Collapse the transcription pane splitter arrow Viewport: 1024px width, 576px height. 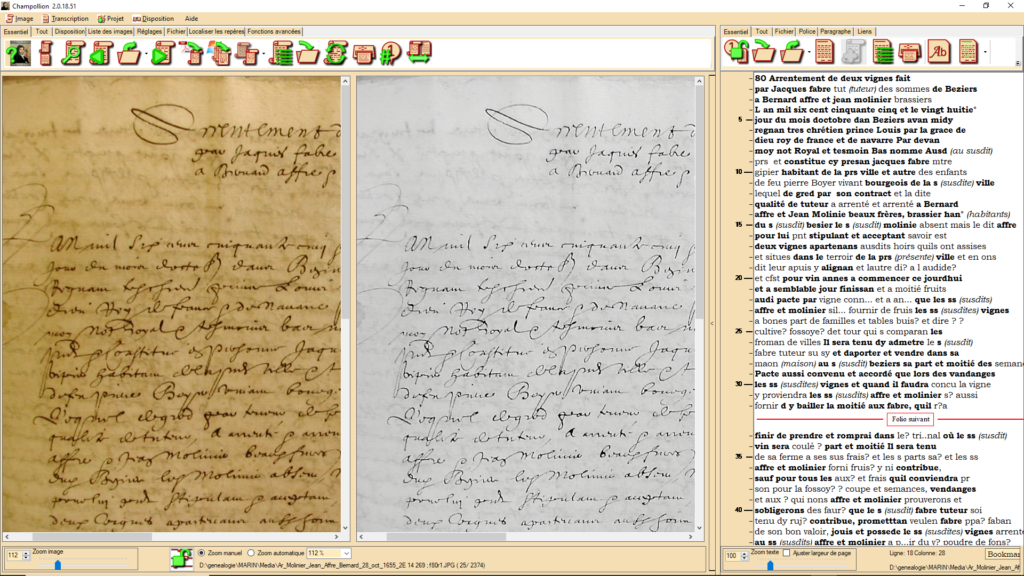(x=712, y=323)
